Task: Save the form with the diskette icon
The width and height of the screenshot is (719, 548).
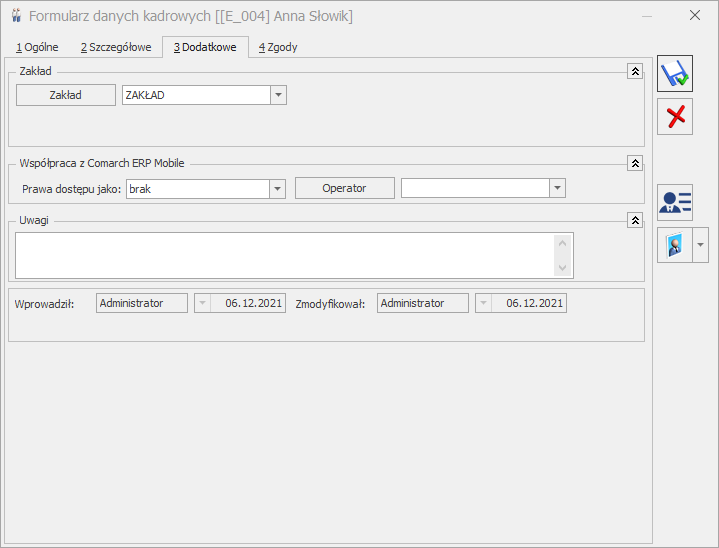Action: click(x=675, y=73)
